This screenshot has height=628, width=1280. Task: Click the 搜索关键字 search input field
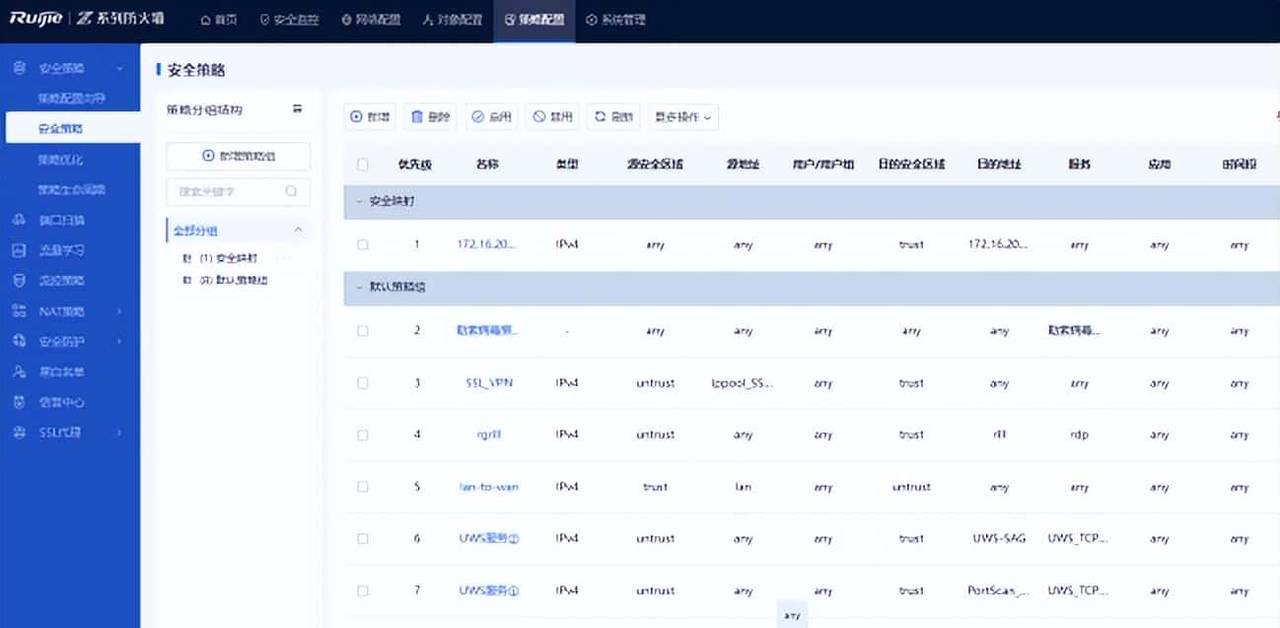pyautogui.click(x=230, y=191)
